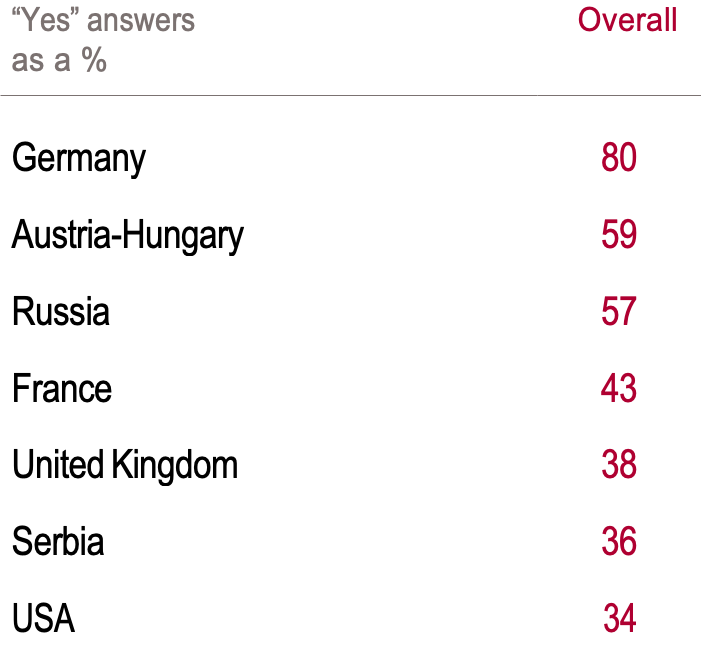Click the word Hungary in Austria-Hungary
The height and width of the screenshot is (660, 701).
(183, 237)
